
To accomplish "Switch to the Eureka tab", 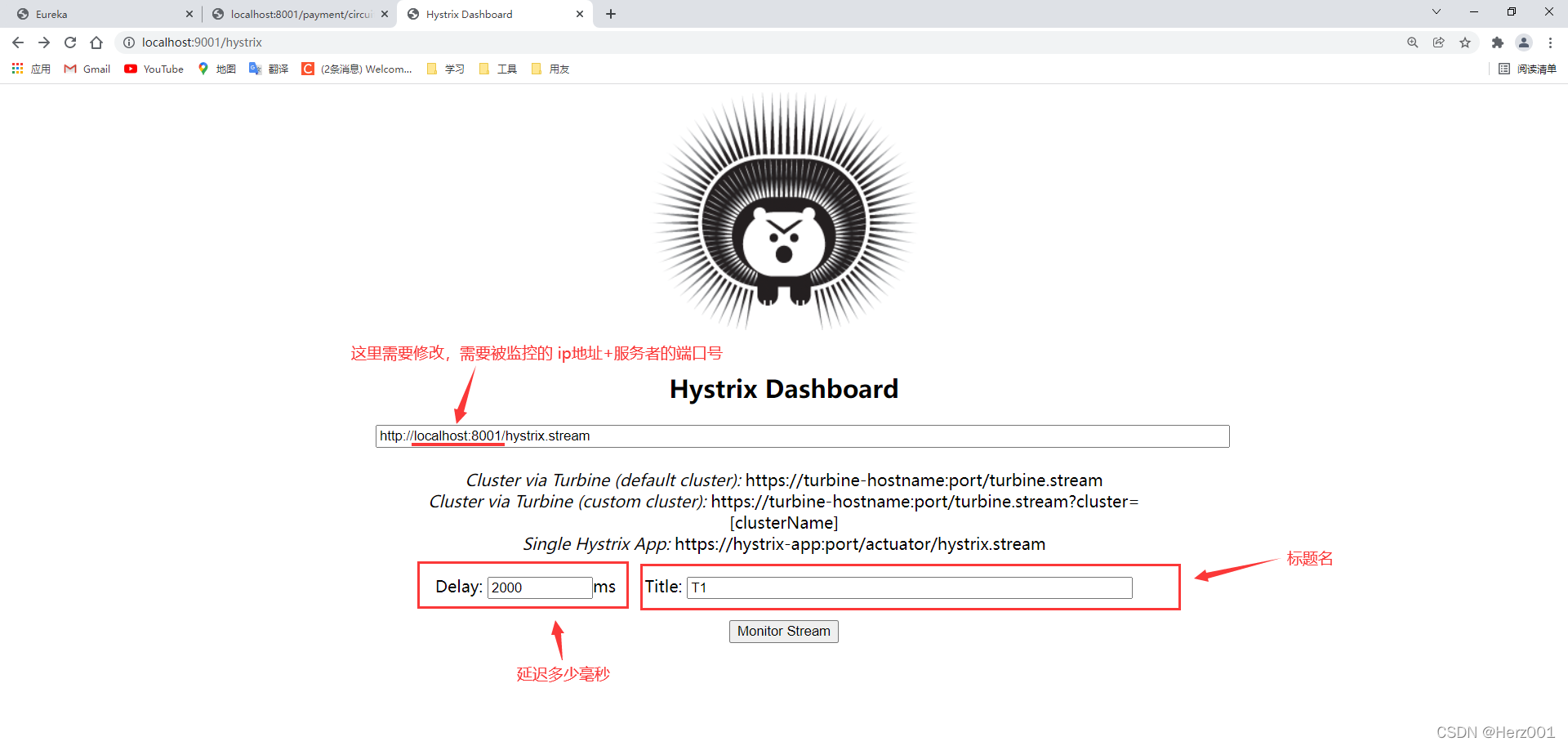I will [101, 14].
